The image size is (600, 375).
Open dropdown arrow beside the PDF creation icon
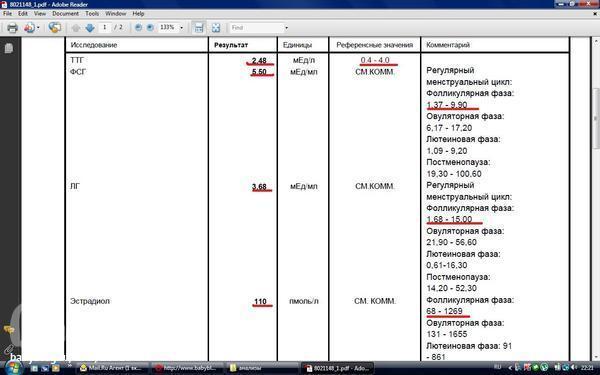point(38,28)
